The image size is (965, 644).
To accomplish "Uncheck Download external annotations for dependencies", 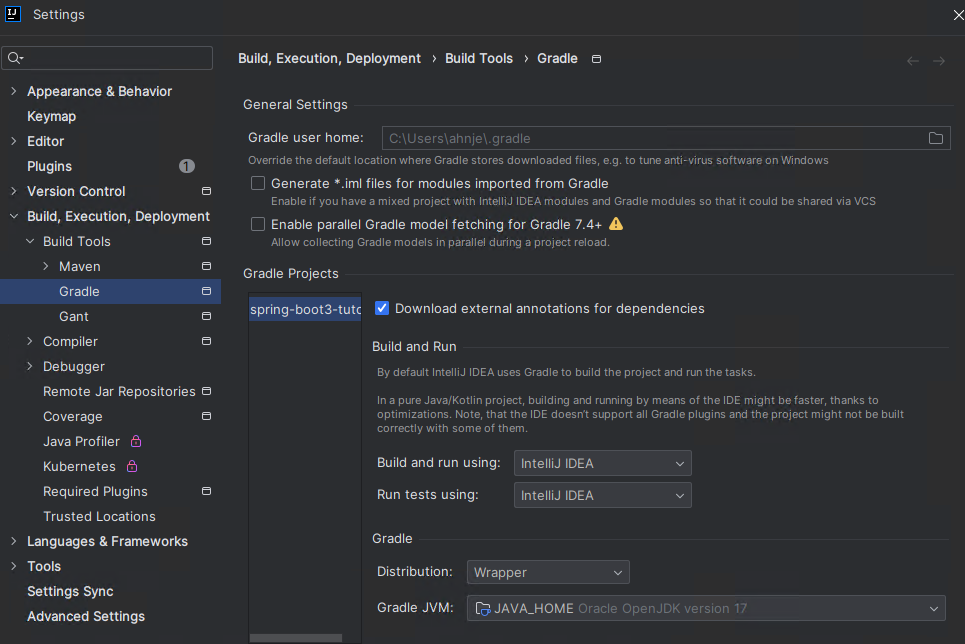I will click(382, 308).
